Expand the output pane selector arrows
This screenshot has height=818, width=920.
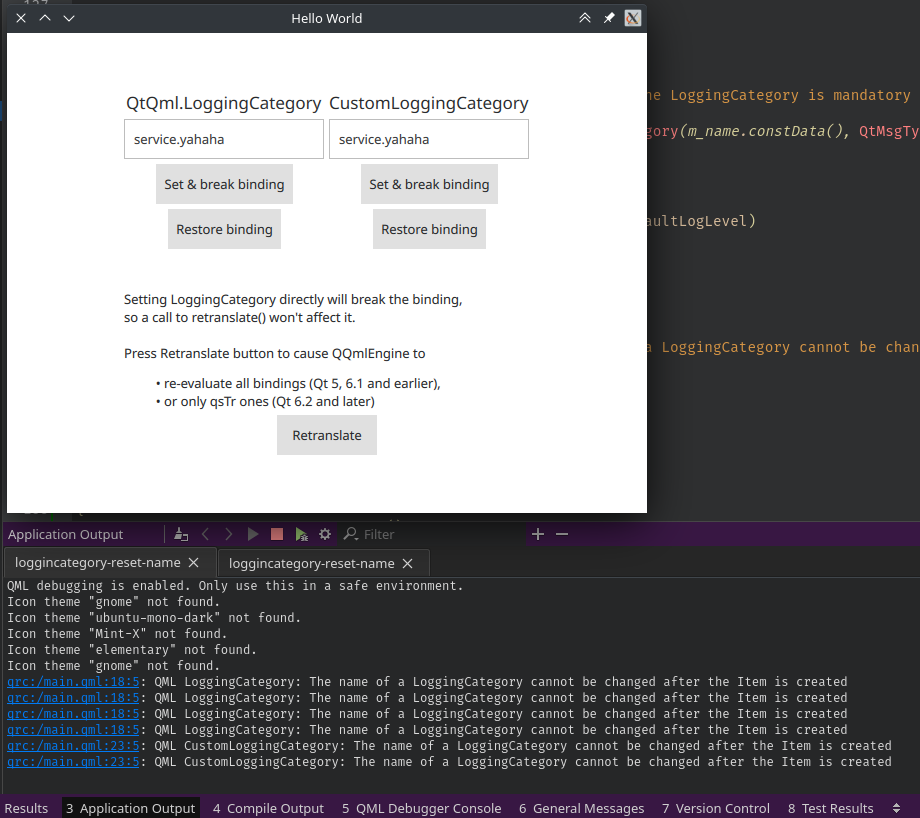(897, 808)
